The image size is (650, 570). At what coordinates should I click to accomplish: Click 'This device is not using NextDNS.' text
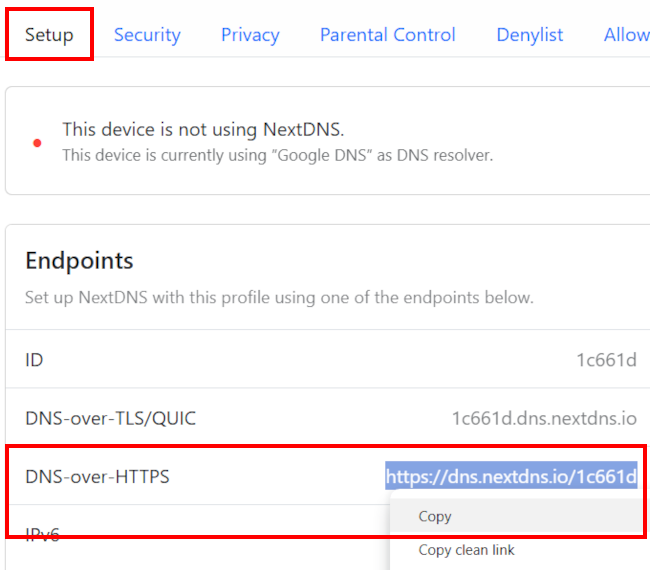203,129
